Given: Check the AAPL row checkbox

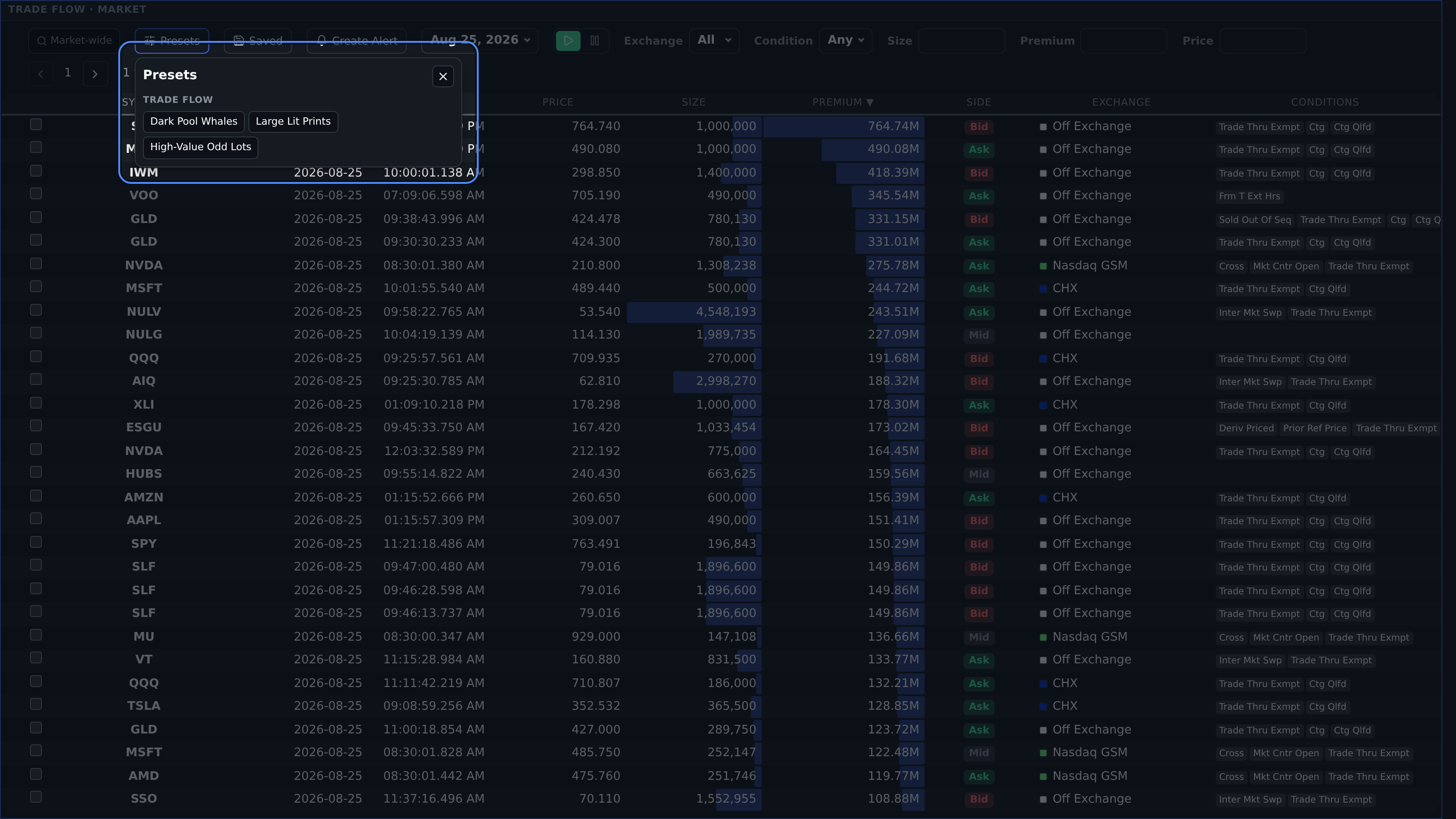Looking at the screenshot, I should (x=35, y=518).
